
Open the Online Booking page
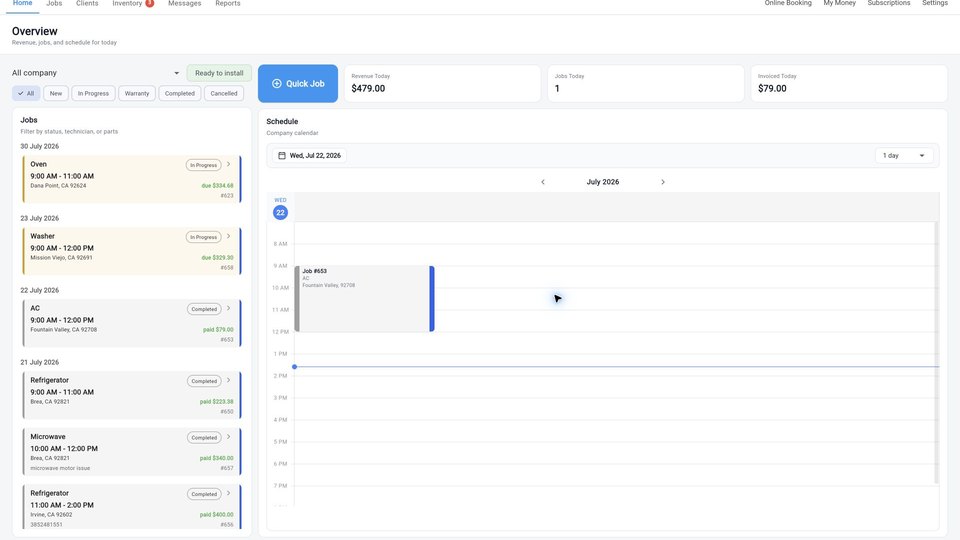pos(788,3)
